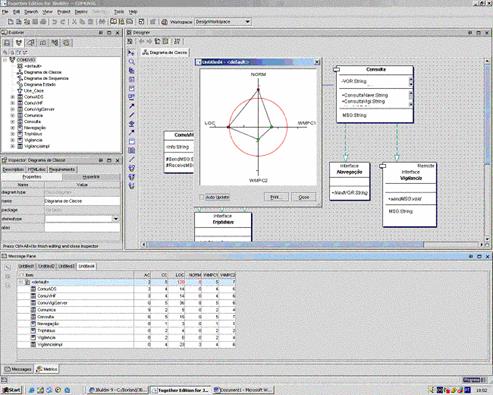Click the Close button in chart dialog
The width and height of the screenshot is (493, 395).
point(304,197)
